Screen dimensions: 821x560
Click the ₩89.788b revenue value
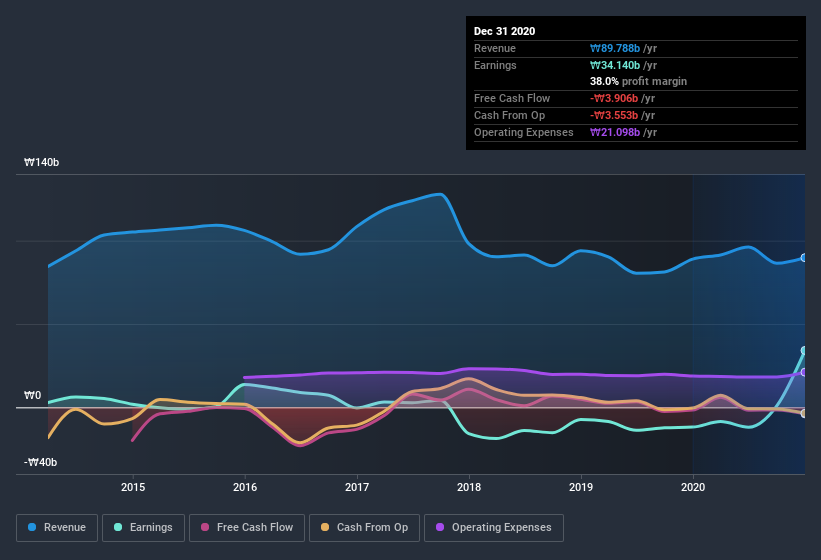pyautogui.click(x=615, y=48)
